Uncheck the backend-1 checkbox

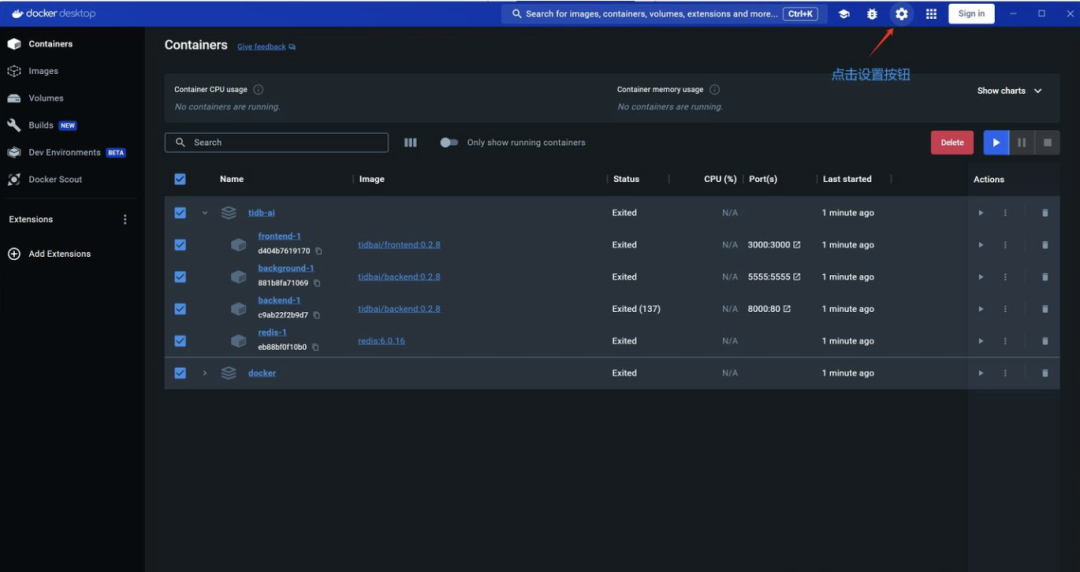pos(180,309)
